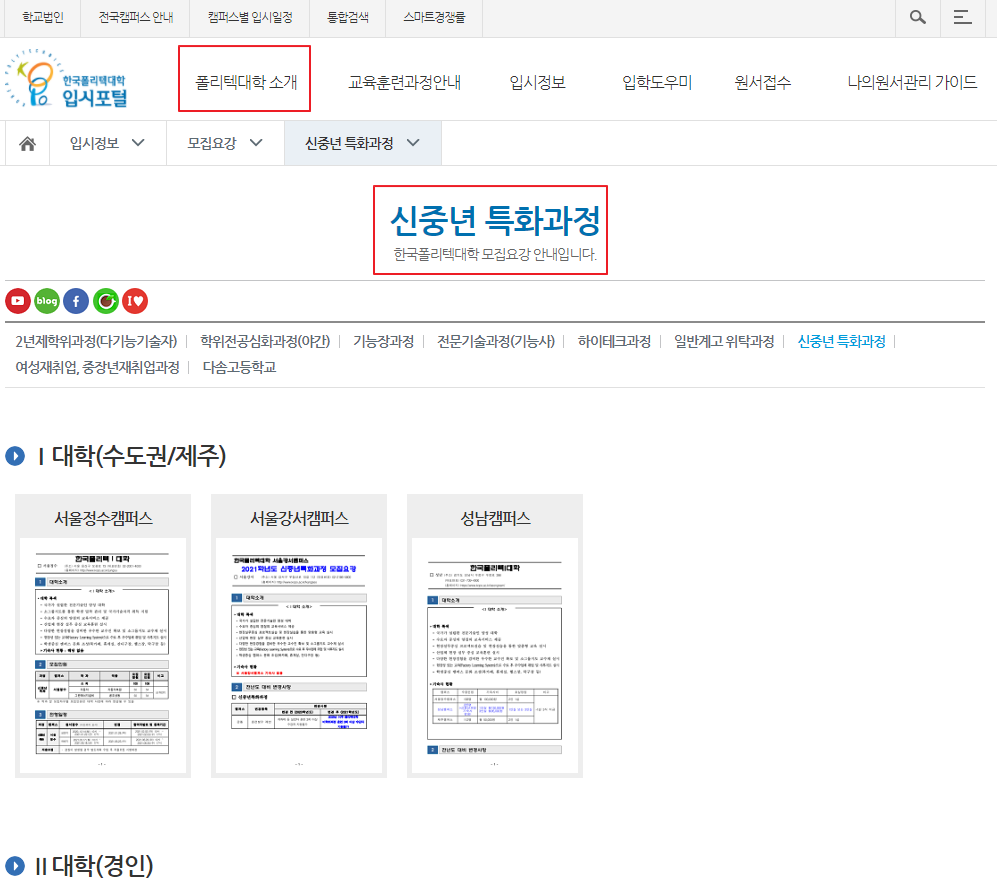Open 입시정보 main menu
Image resolution: width=997 pixels, height=889 pixels.
tap(537, 82)
